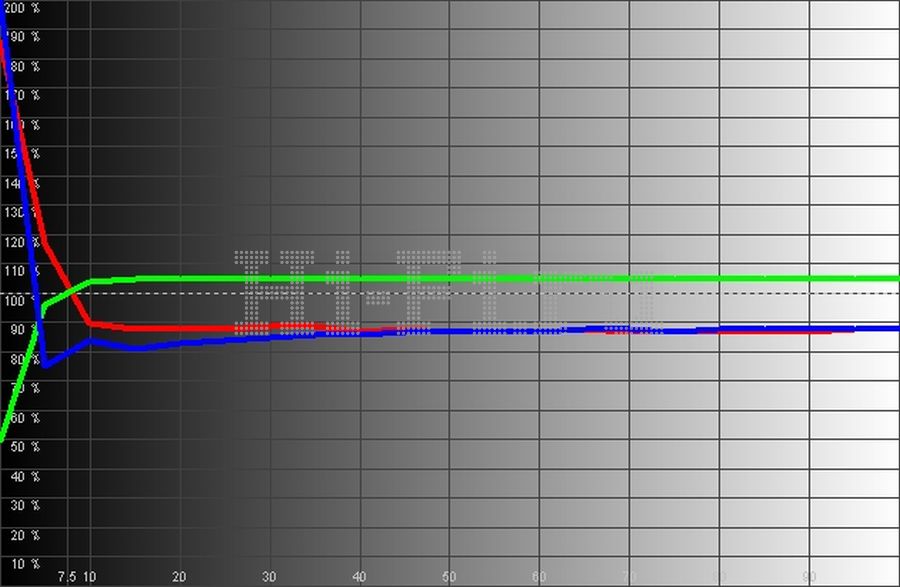Click the "30 %" vertical axis label

(x=21, y=505)
